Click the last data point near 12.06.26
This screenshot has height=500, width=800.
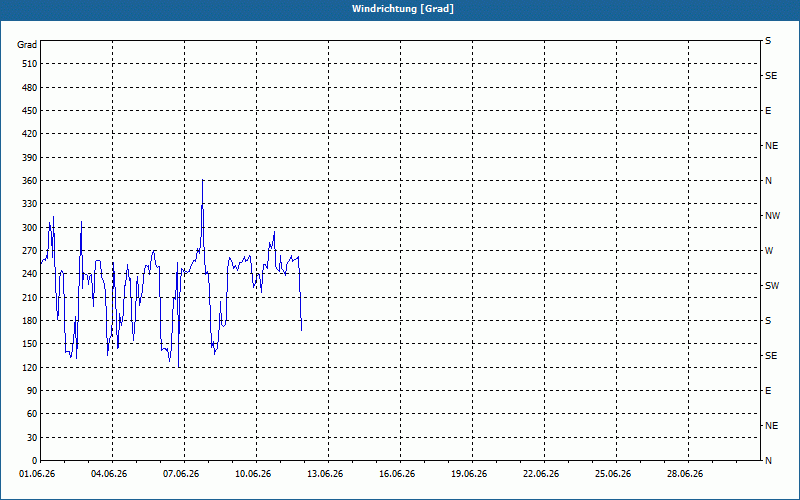coord(302,330)
